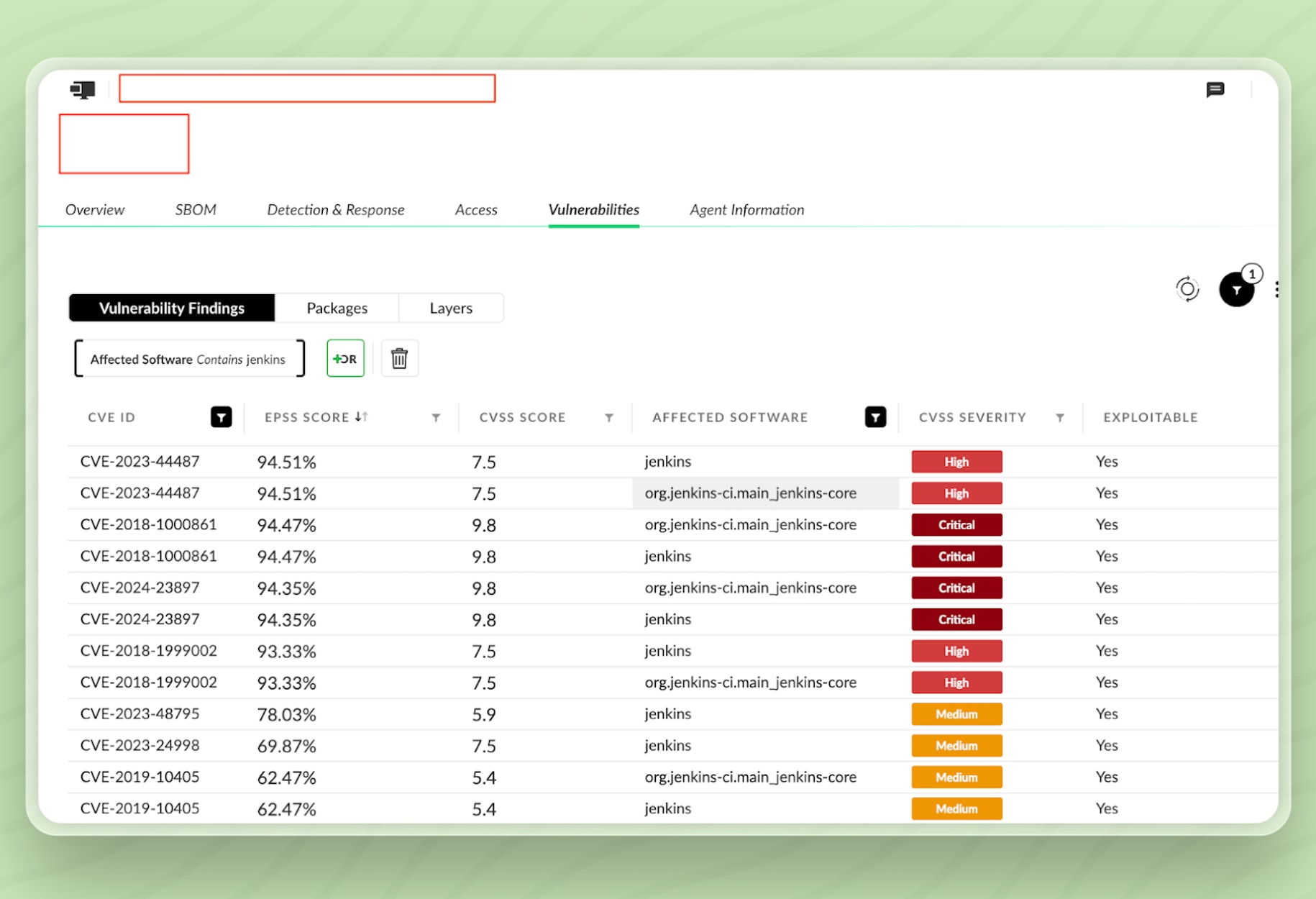
Task: Open CVE-2023-44487 row for org.jenkins-ci.main_jenkins-core
Action: tap(672, 493)
